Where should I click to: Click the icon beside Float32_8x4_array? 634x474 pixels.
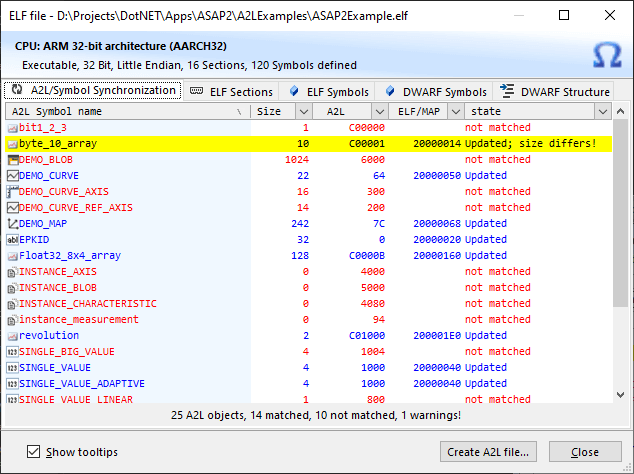pos(12,256)
